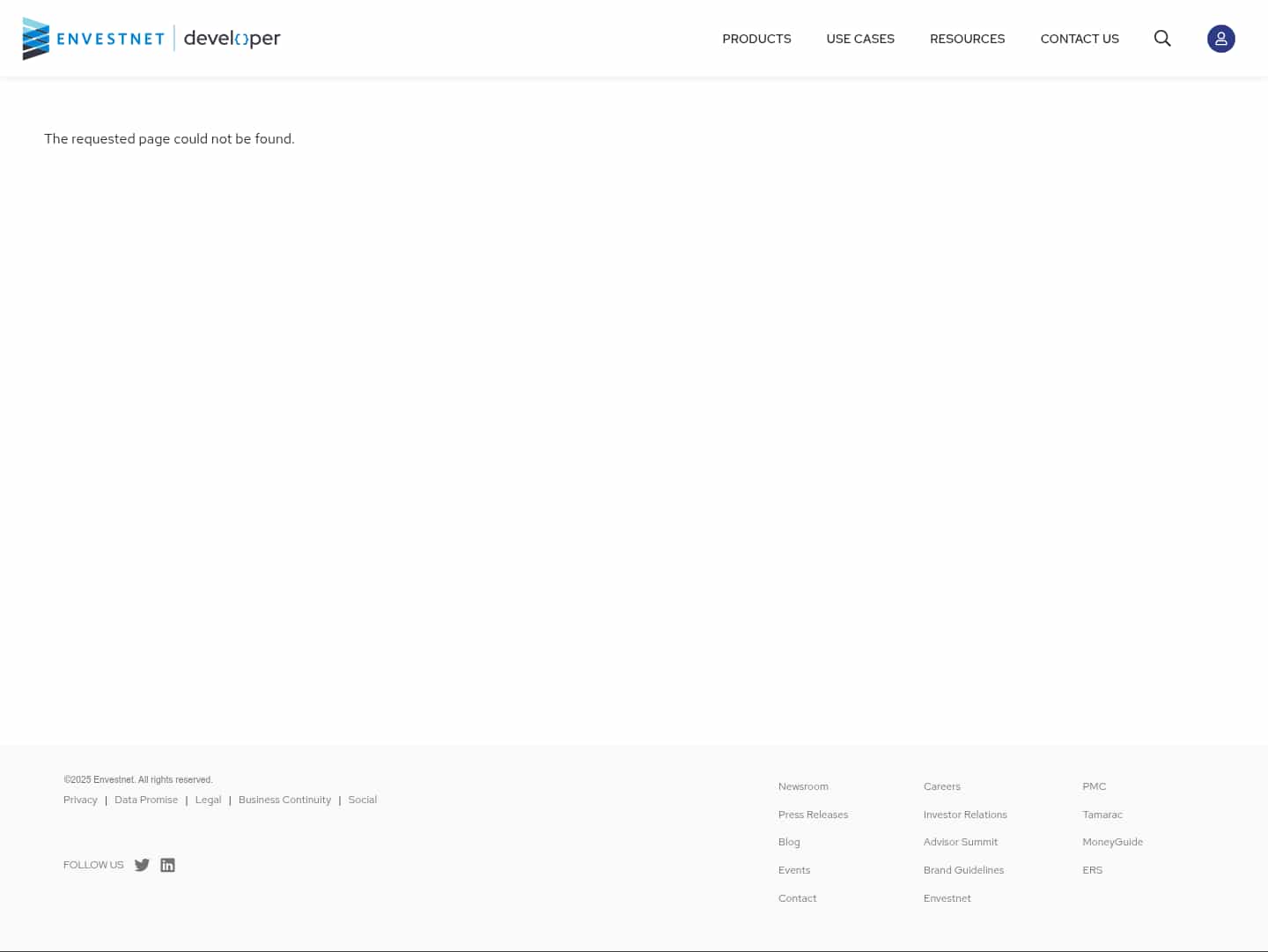Viewport: 1268px width, 952px height.
Task: Open the site search
Action: [1162, 38]
